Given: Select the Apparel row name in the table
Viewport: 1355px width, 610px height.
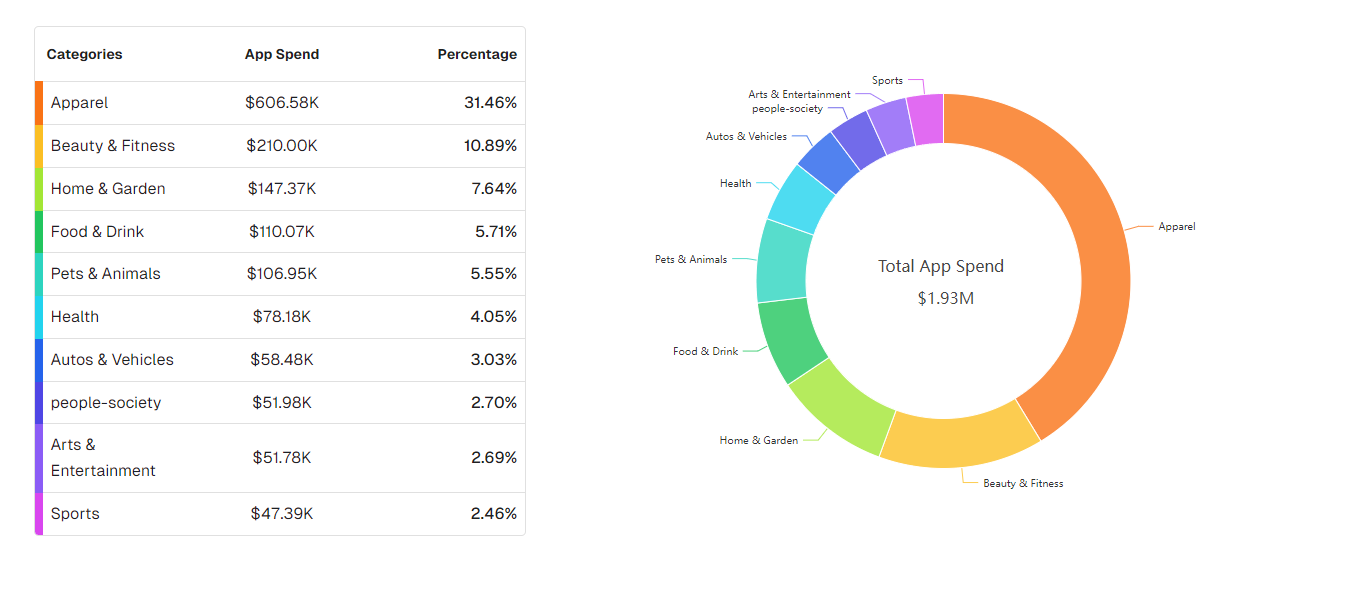Looking at the screenshot, I should (x=80, y=103).
